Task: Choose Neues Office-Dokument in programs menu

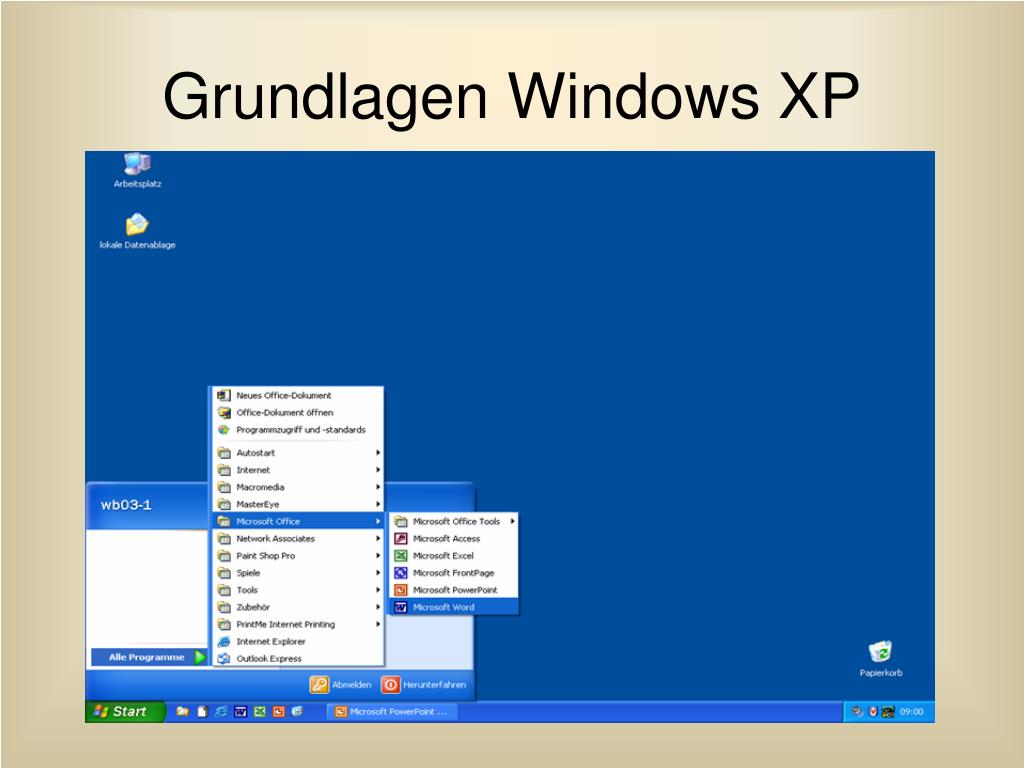Action: [x=299, y=396]
